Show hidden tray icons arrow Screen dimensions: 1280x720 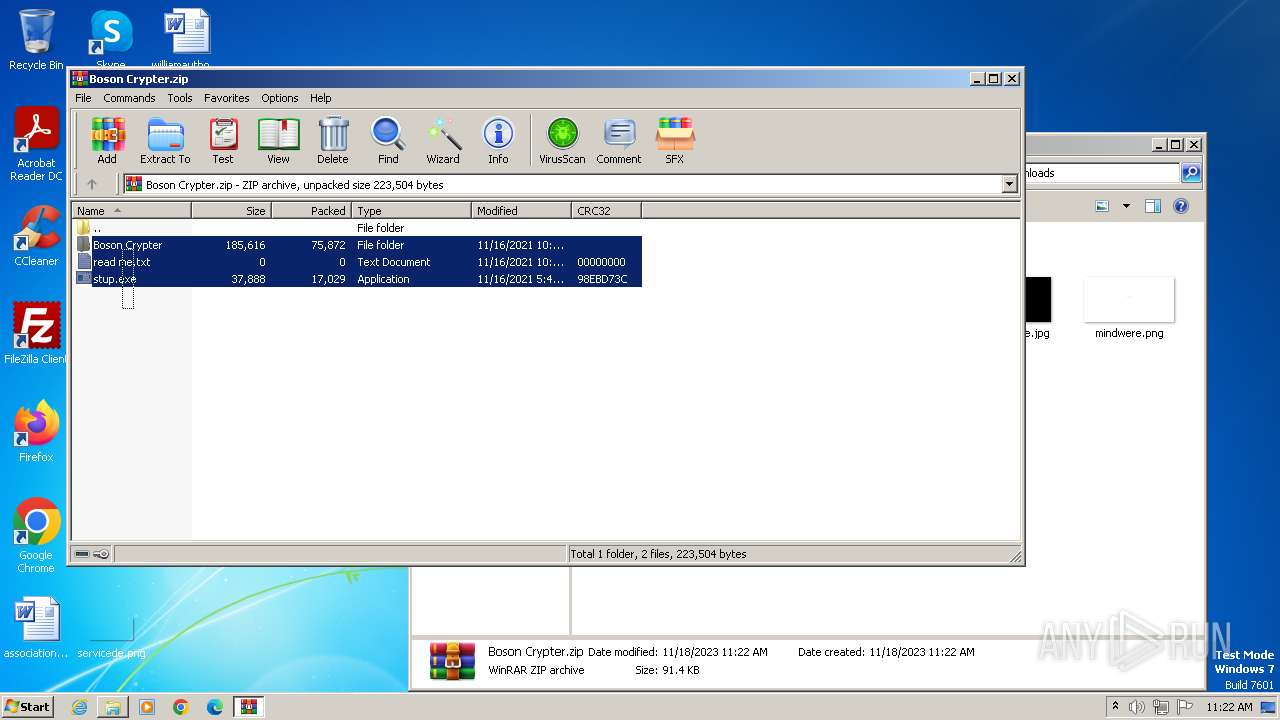pyautogui.click(x=1115, y=706)
